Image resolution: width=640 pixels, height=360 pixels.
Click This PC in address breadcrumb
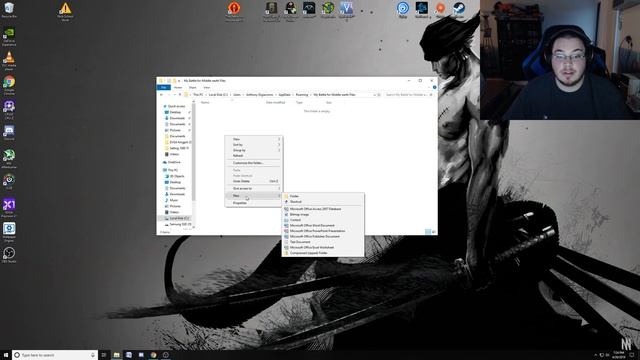(x=198, y=95)
